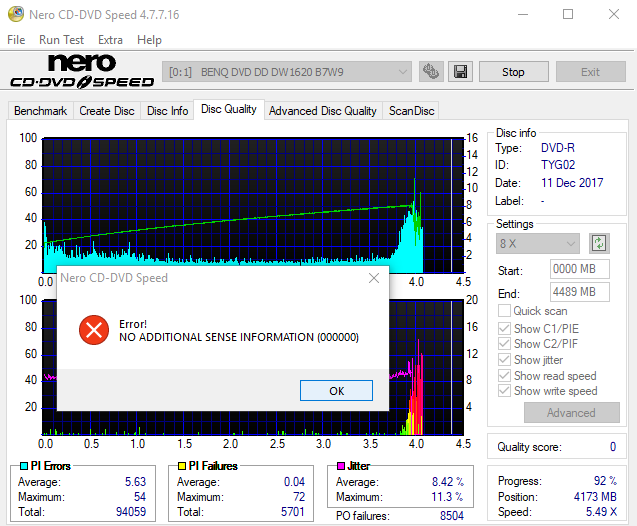Click the Quality score value 0
Image resolution: width=637 pixels, height=526 pixels.
pyautogui.click(x=613, y=447)
